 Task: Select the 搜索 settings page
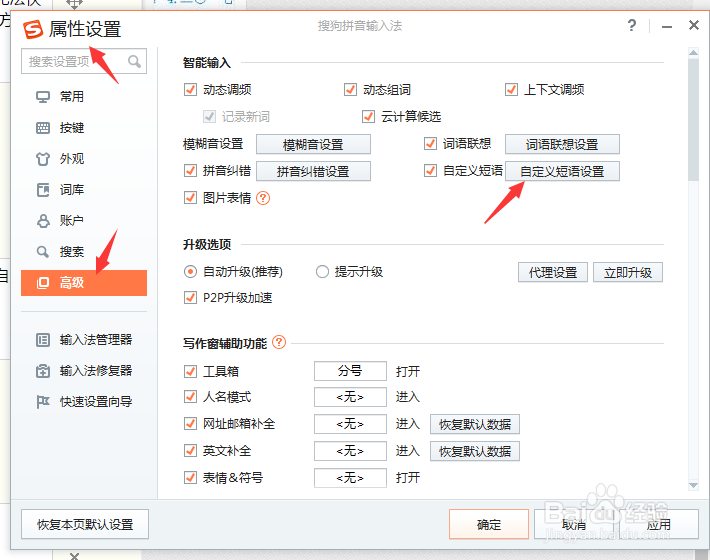point(84,252)
